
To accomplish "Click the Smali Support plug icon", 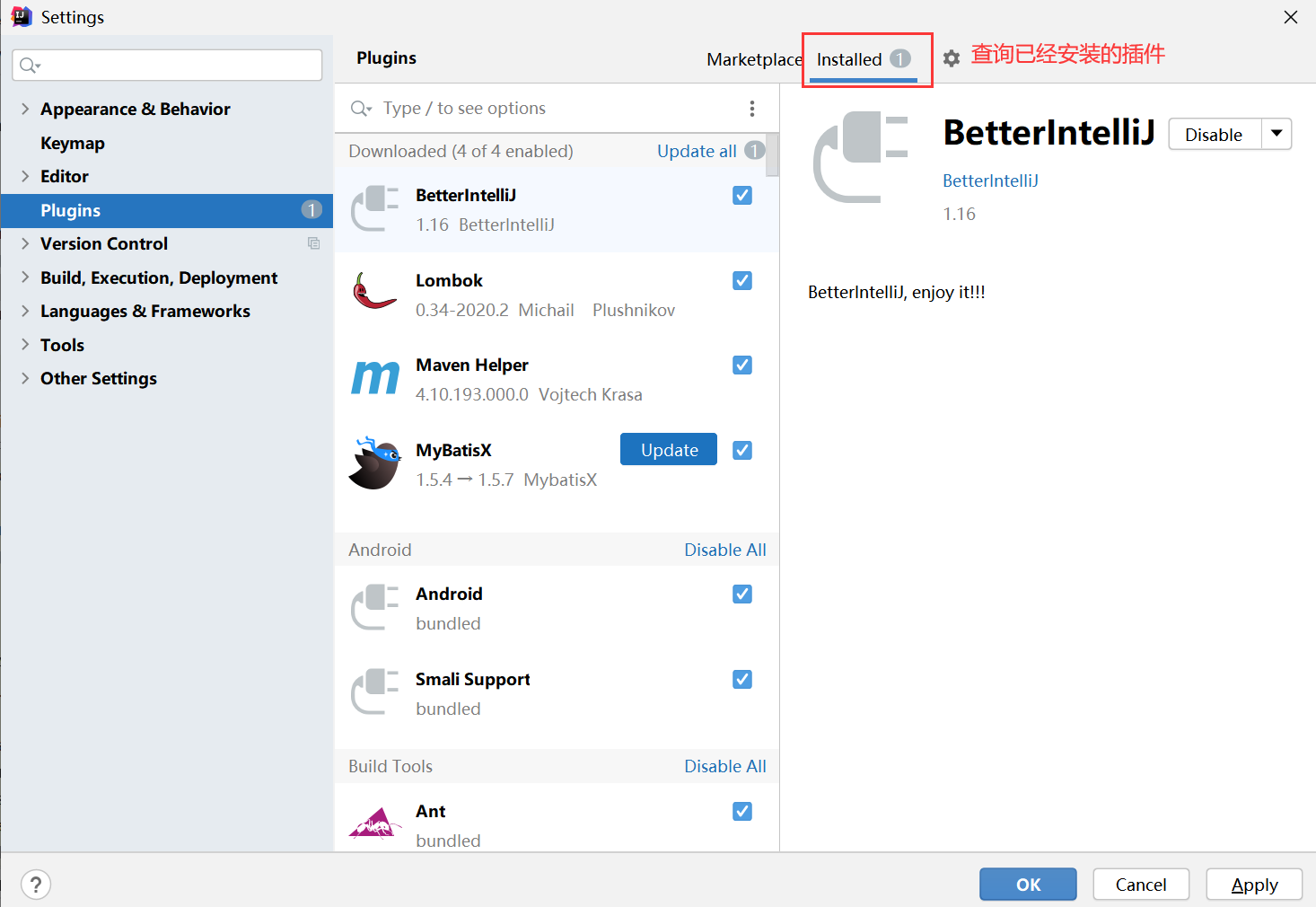I will pyautogui.click(x=374, y=692).
